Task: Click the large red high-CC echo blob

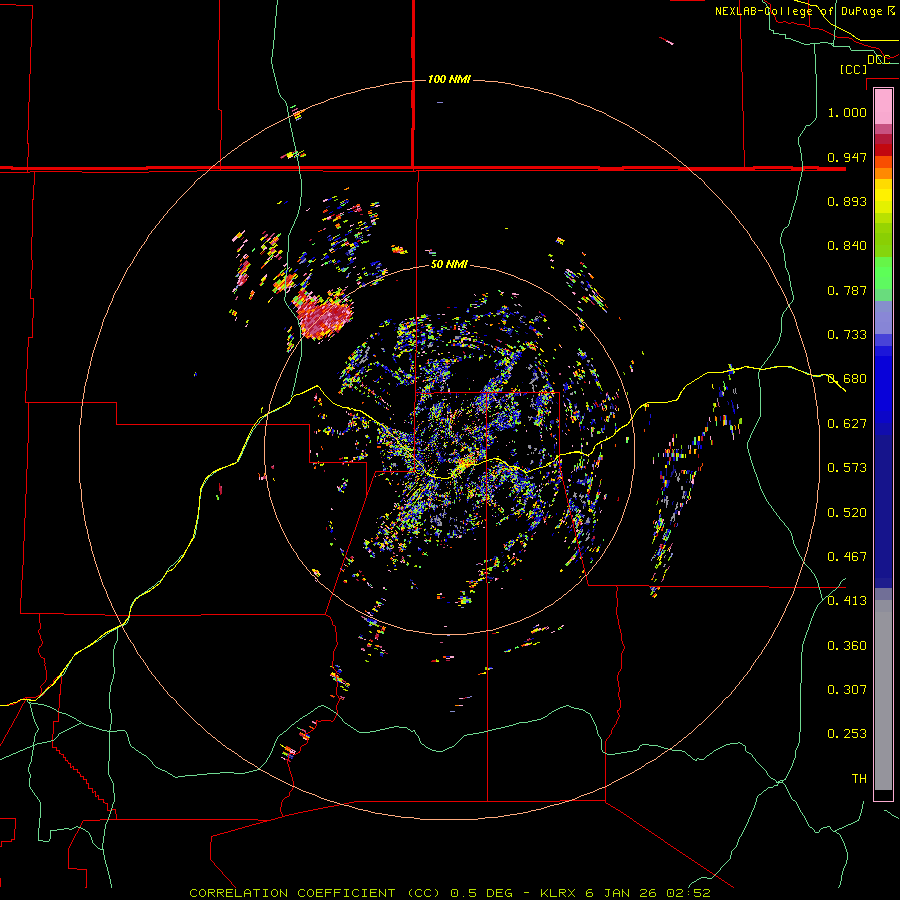Action: 323,315
